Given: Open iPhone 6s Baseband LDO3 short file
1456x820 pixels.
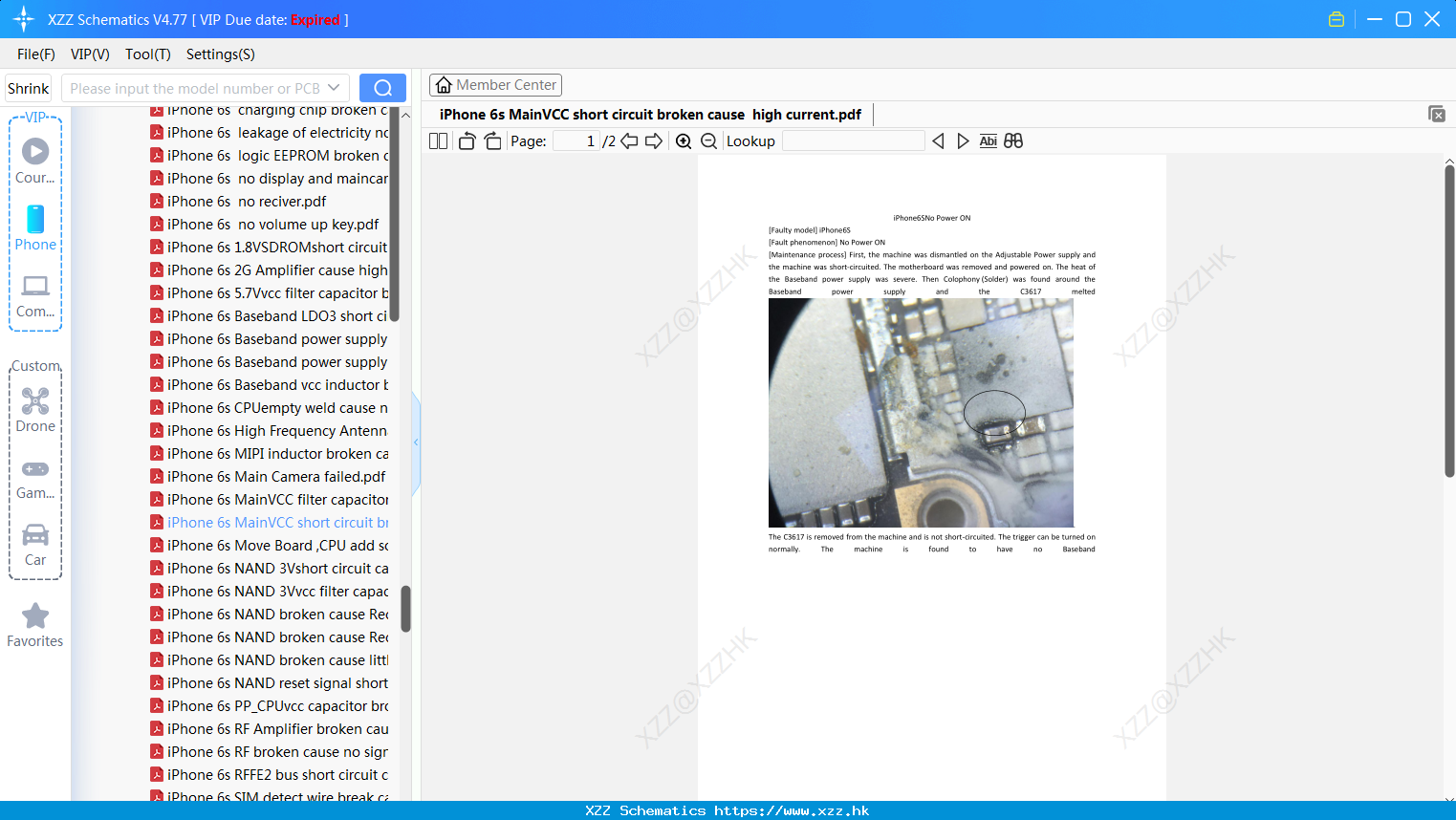Looking at the screenshot, I should pyautogui.click(x=270, y=316).
